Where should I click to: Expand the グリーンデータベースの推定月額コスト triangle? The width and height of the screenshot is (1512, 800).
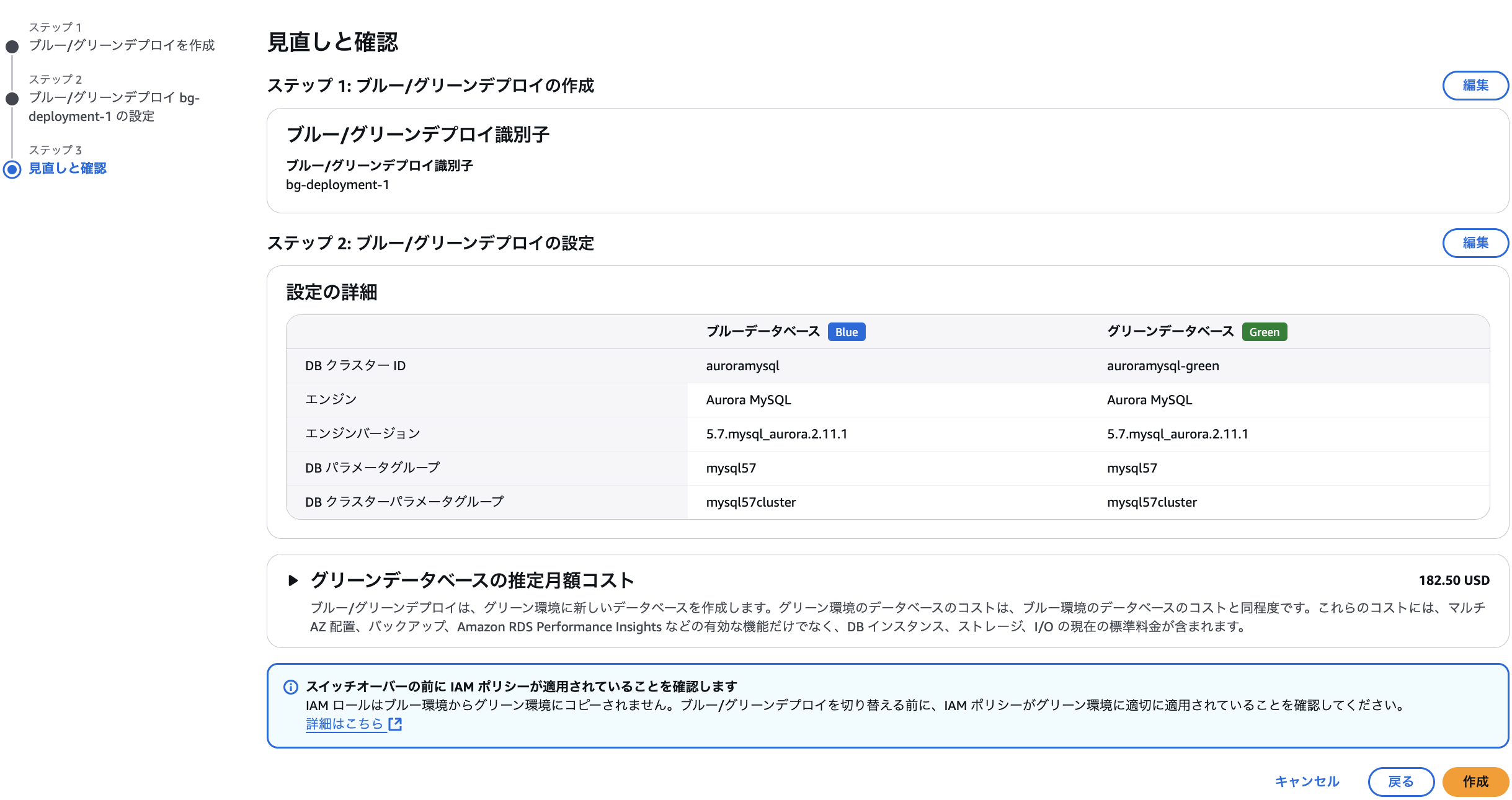[x=293, y=580]
